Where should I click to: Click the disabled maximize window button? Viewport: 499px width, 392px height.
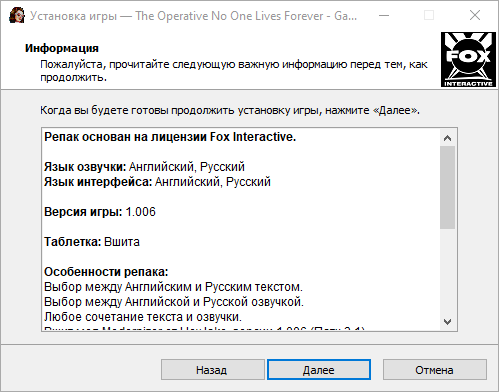click(x=429, y=15)
